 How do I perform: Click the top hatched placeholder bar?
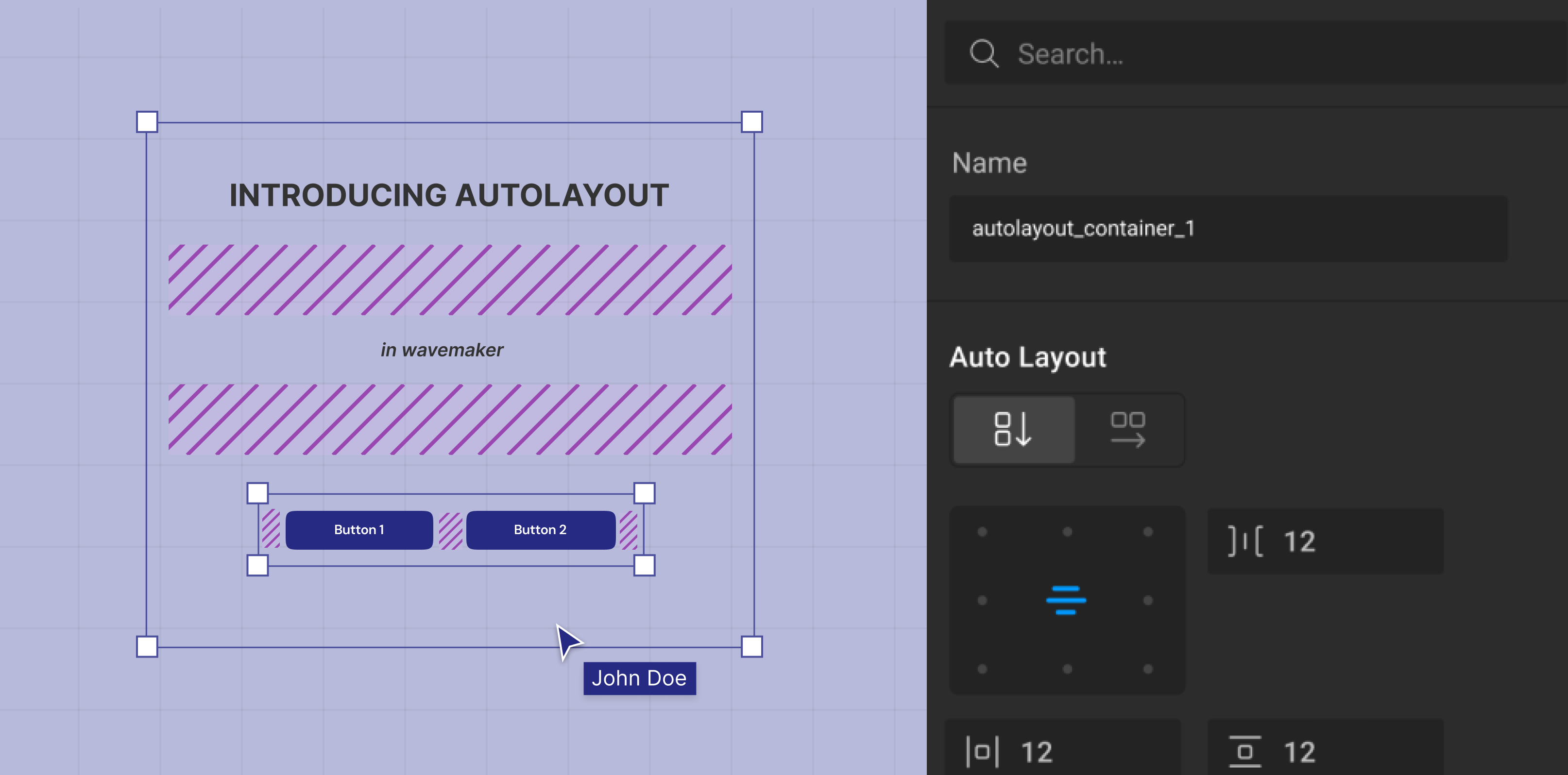click(449, 281)
